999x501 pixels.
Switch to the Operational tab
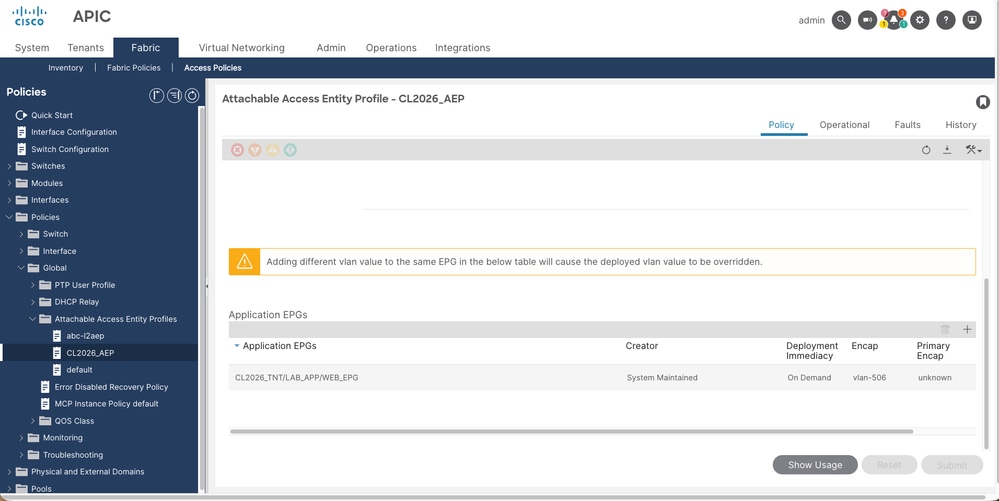tap(844, 125)
